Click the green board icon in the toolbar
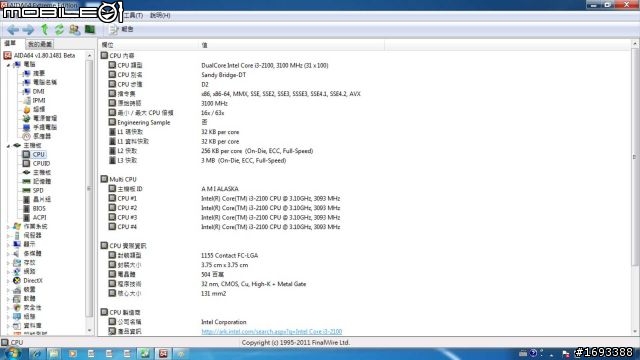 90,29
